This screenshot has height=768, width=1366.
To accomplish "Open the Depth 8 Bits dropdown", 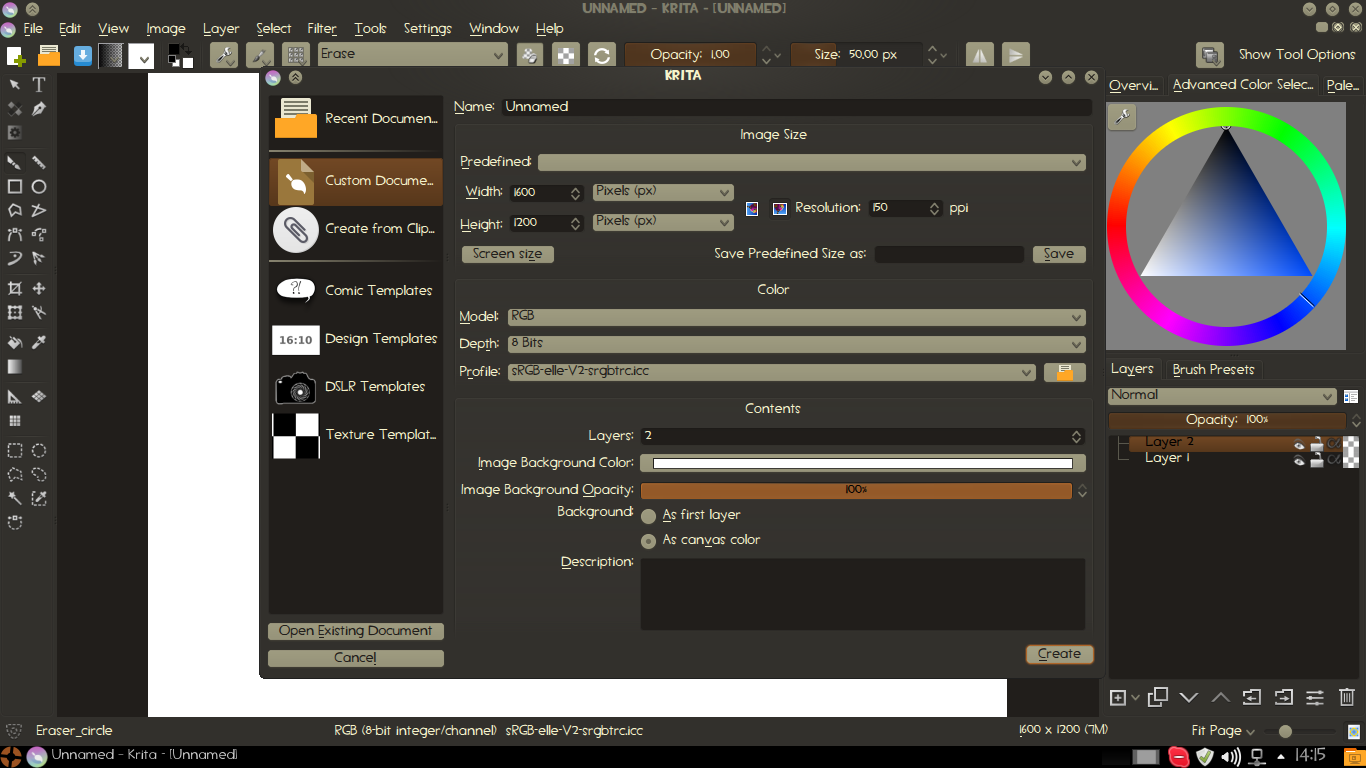I will coord(797,344).
